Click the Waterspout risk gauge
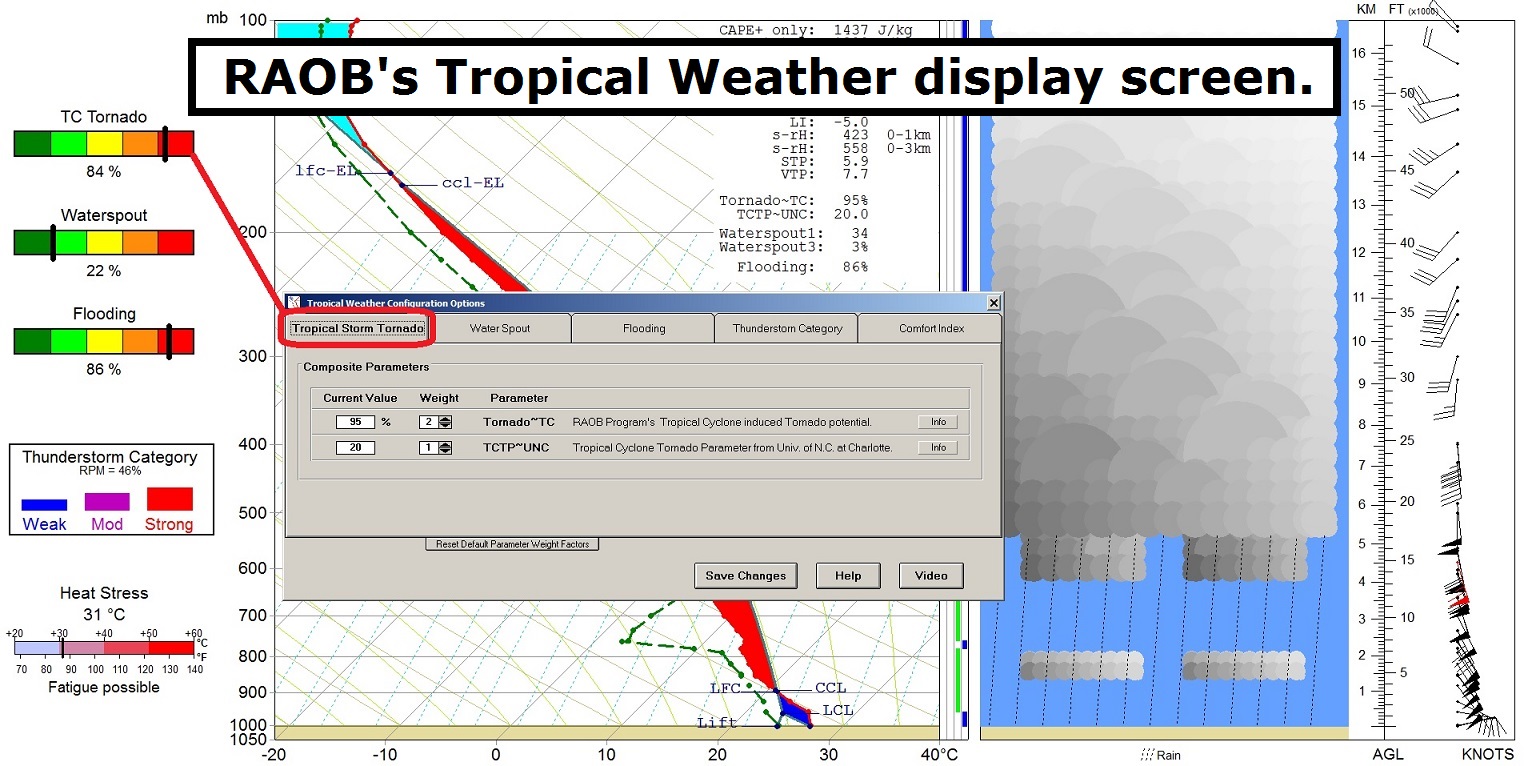 pyautogui.click(x=104, y=242)
